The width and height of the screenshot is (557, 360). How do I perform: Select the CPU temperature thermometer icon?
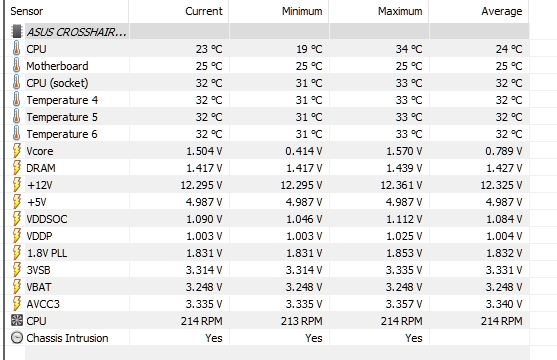[x=16, y=49]
